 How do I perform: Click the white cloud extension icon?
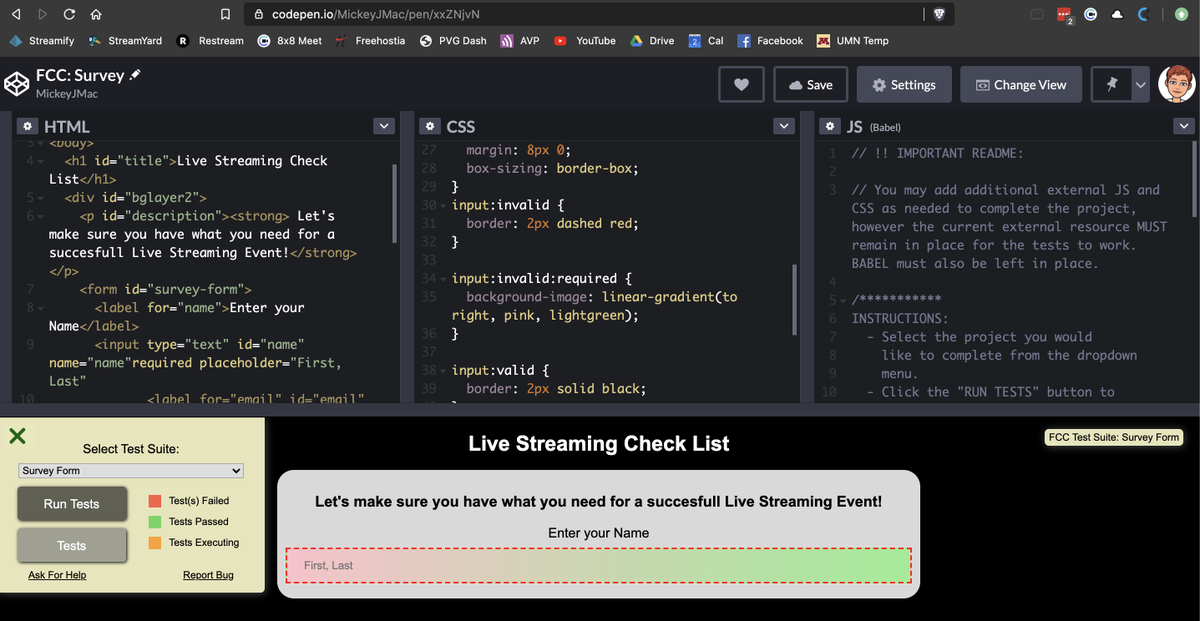tap(1117, 15)
